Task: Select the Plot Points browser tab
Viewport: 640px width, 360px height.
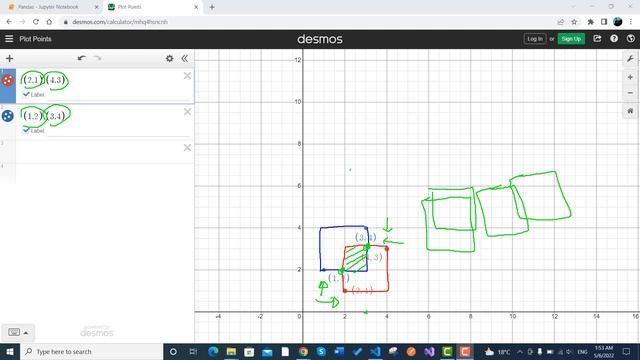Action: pyautogui.click(x=153, y=7)
